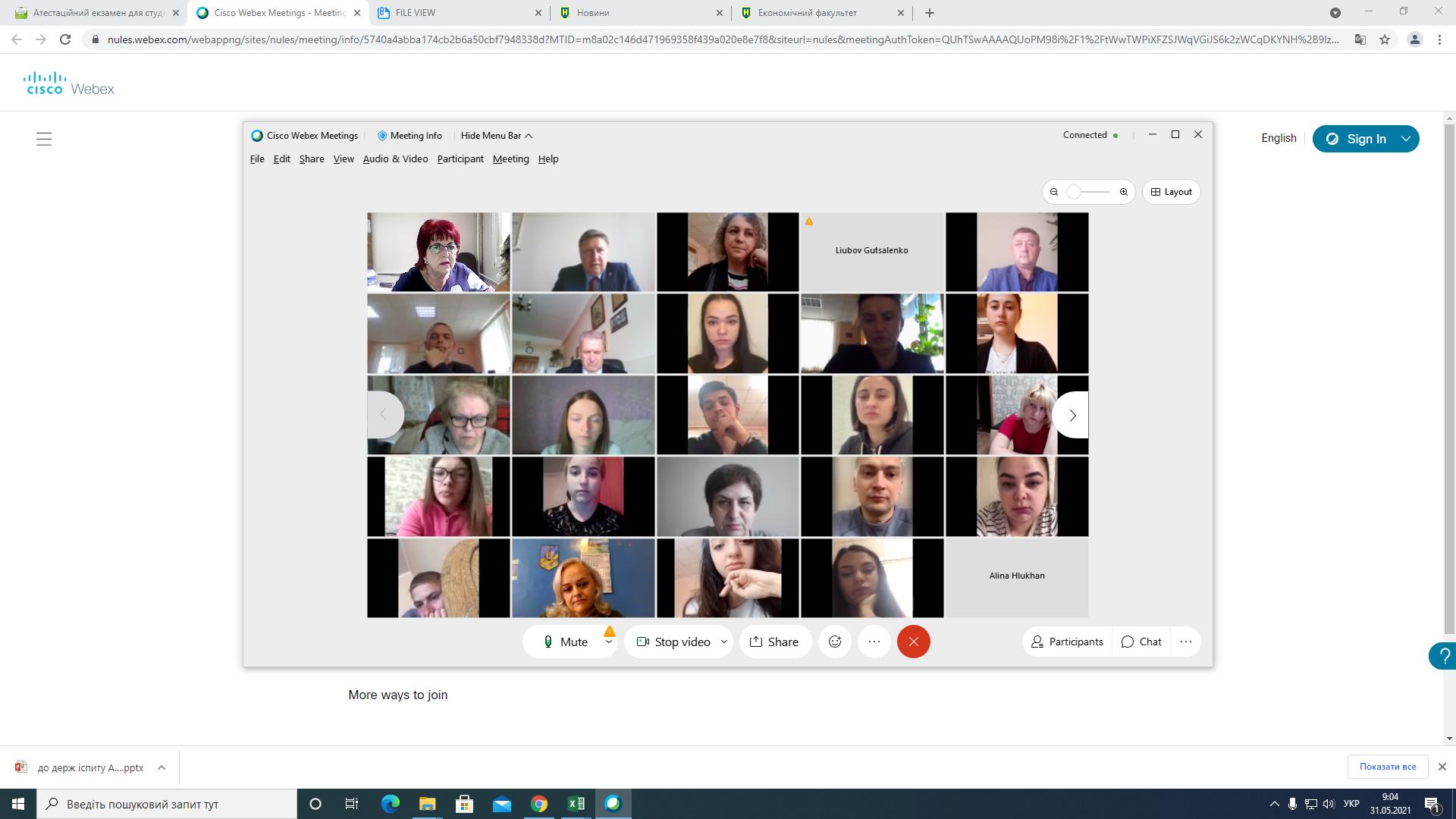Viewport: 1456px width, 819px height.
Task: Click the Cisco Webex logo
Action: [69, 83]
